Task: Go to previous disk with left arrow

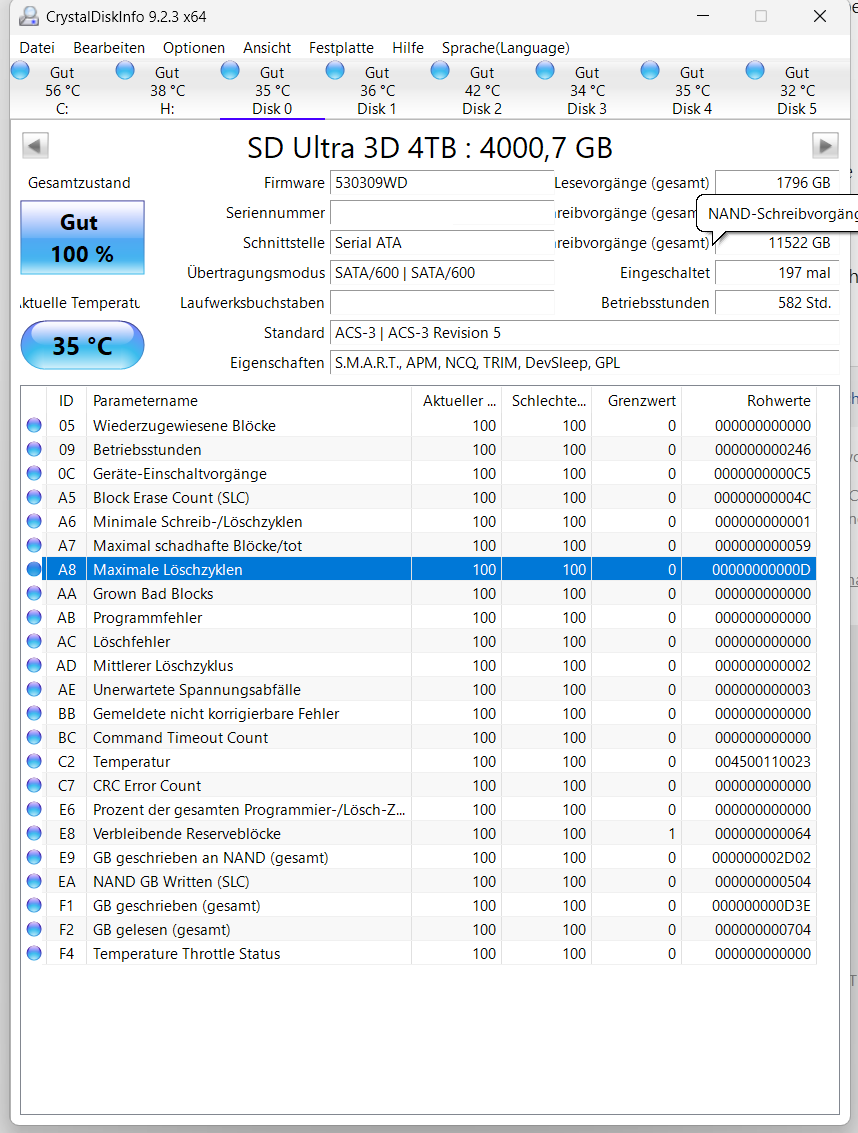Action: click(x=35, y=145)
